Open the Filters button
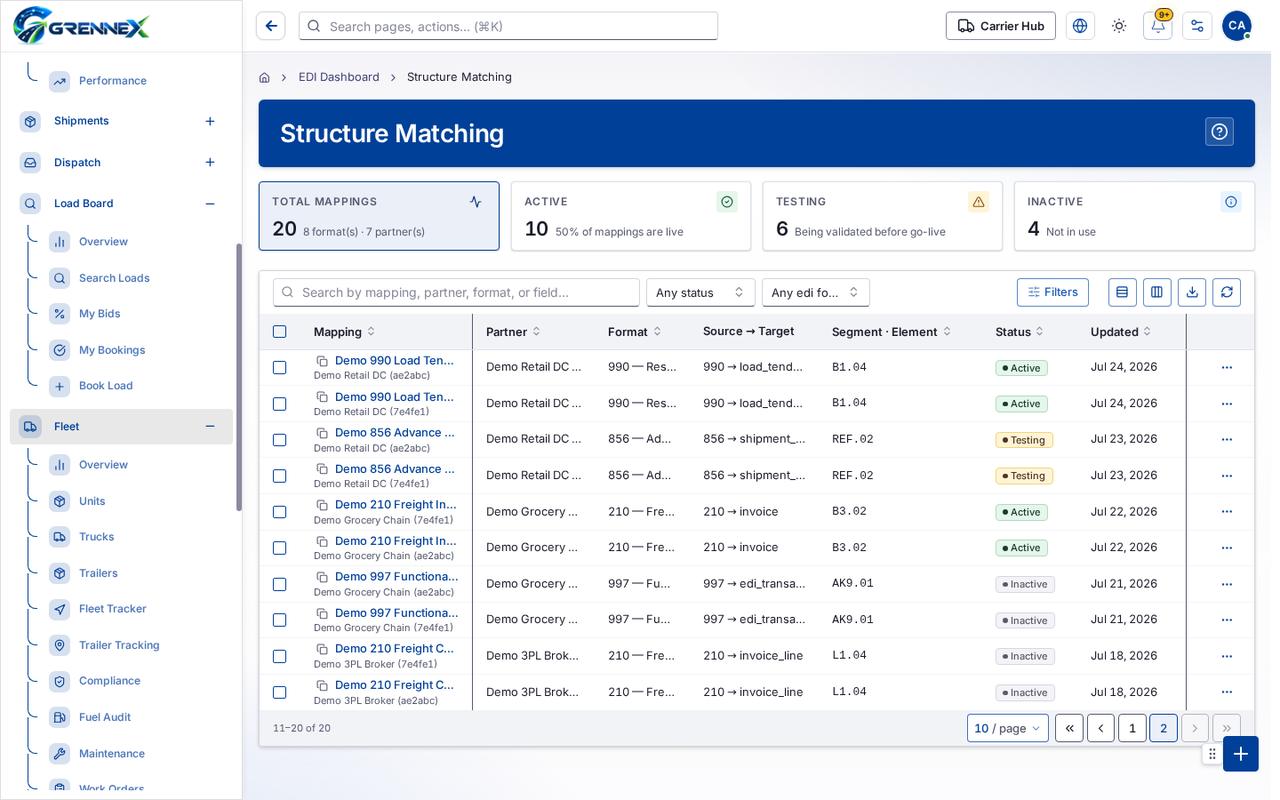The width and height of the screenshot is (1280, 800). [1053, 292]
